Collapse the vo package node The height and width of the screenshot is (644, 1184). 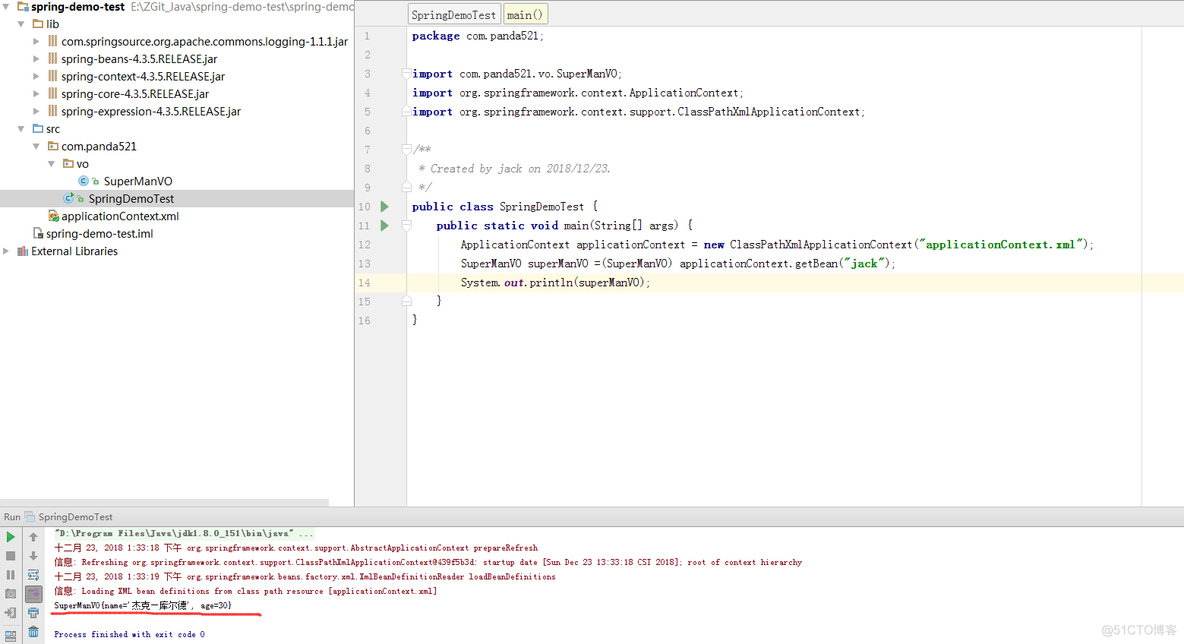51,163
